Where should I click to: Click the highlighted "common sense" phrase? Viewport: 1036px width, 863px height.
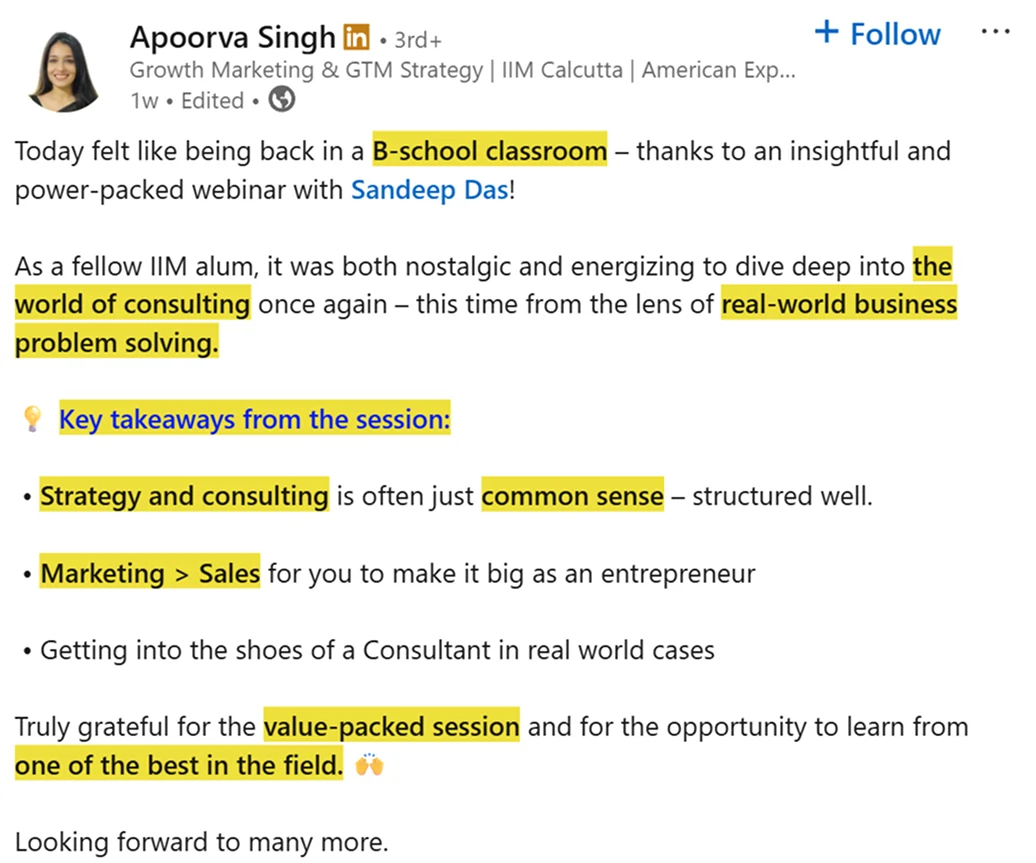(572, 496)
